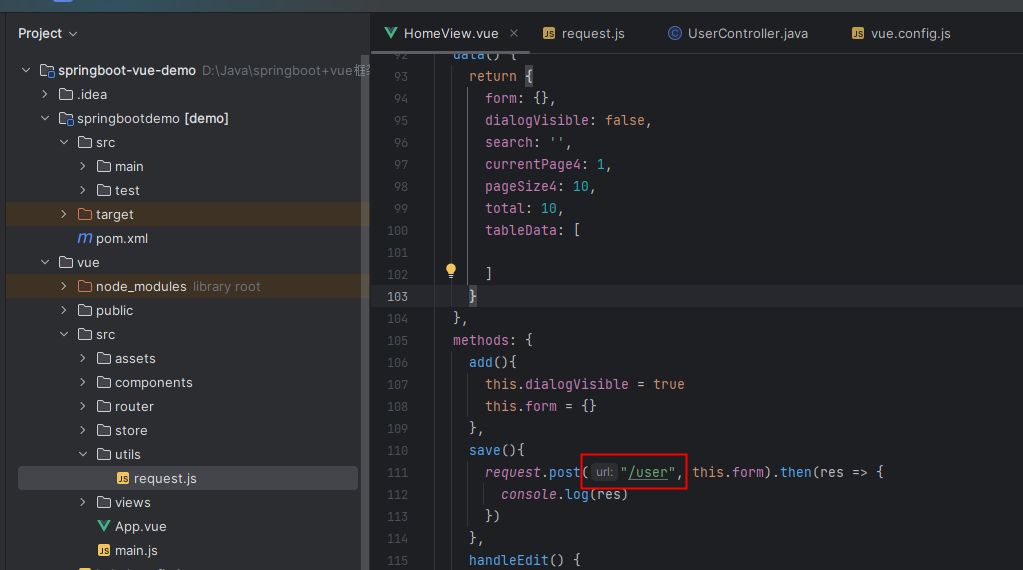Screen dimensions: 1023x570
Task: Select the target folder icon
Action: [x=85, y=214]
